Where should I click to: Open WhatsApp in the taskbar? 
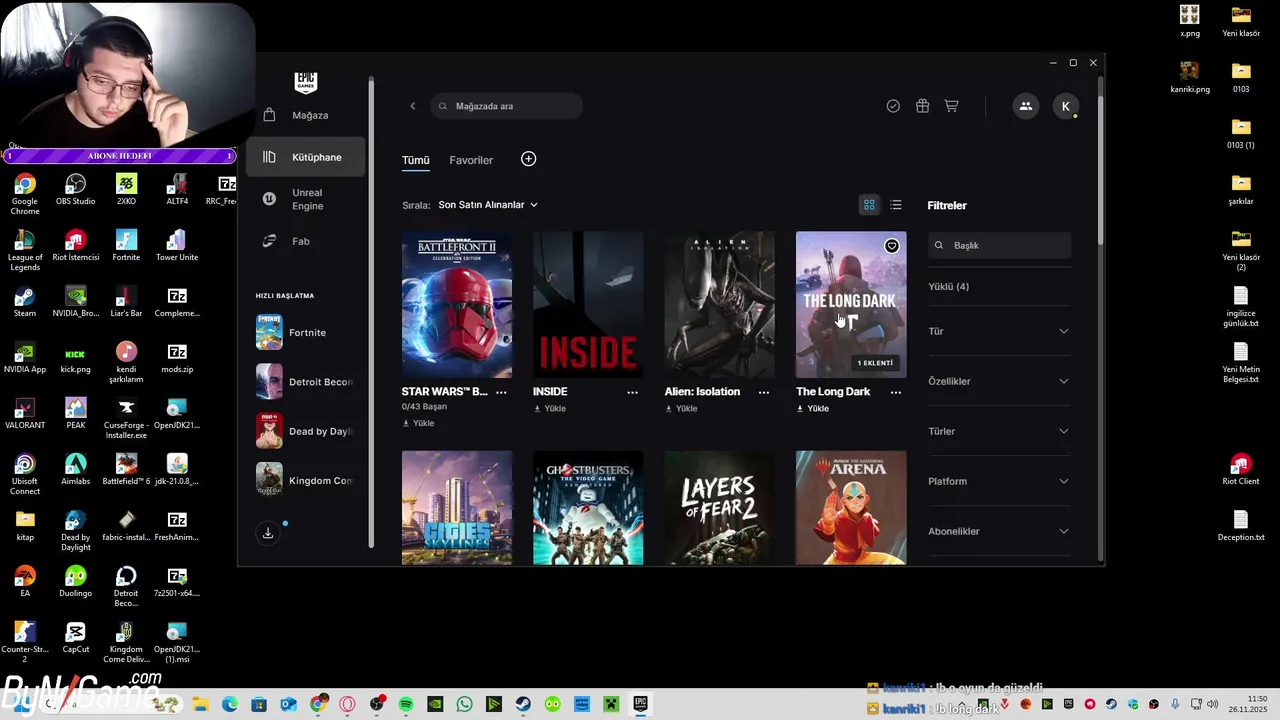464,704
